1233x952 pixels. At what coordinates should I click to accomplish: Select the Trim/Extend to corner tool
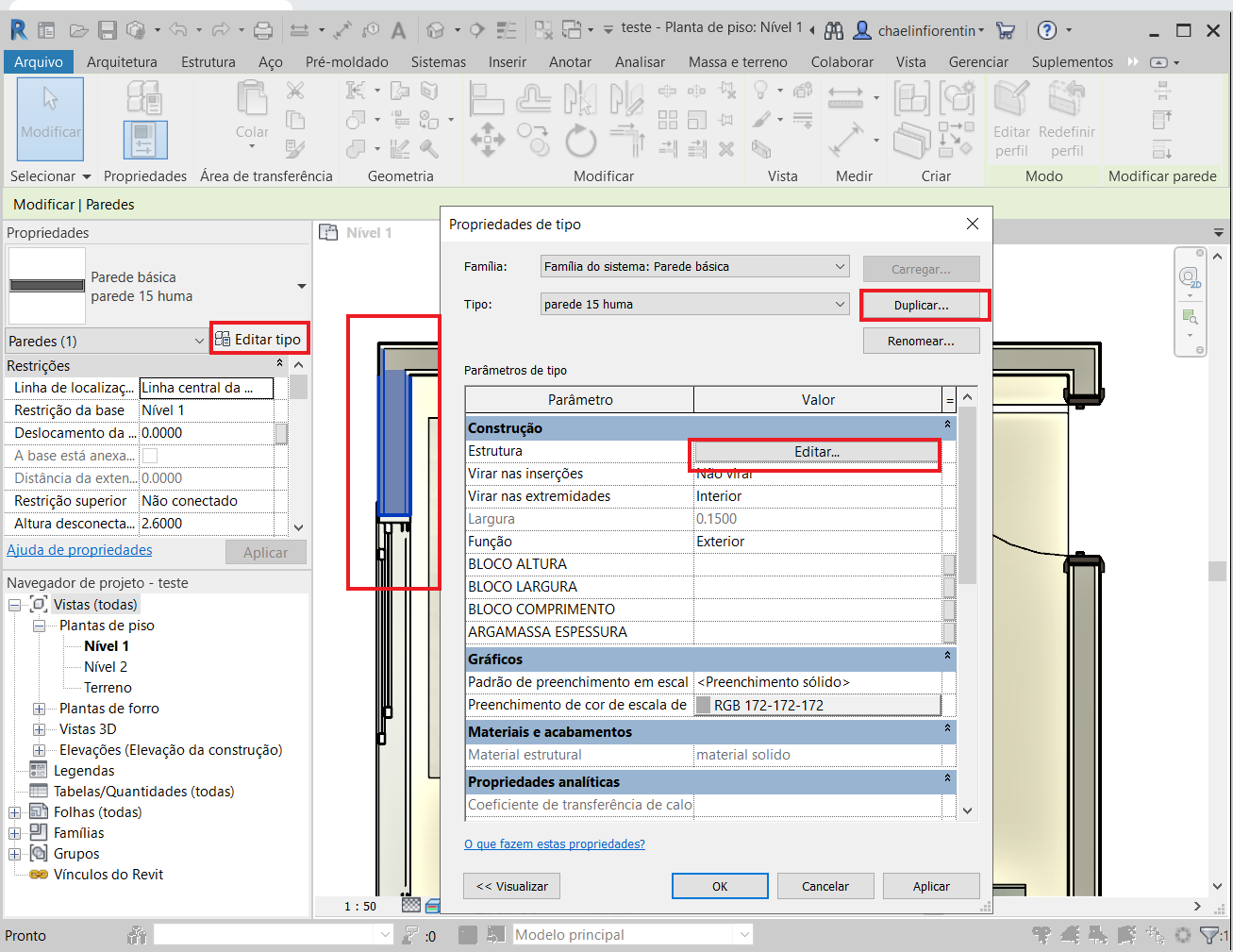pos(626,140)
